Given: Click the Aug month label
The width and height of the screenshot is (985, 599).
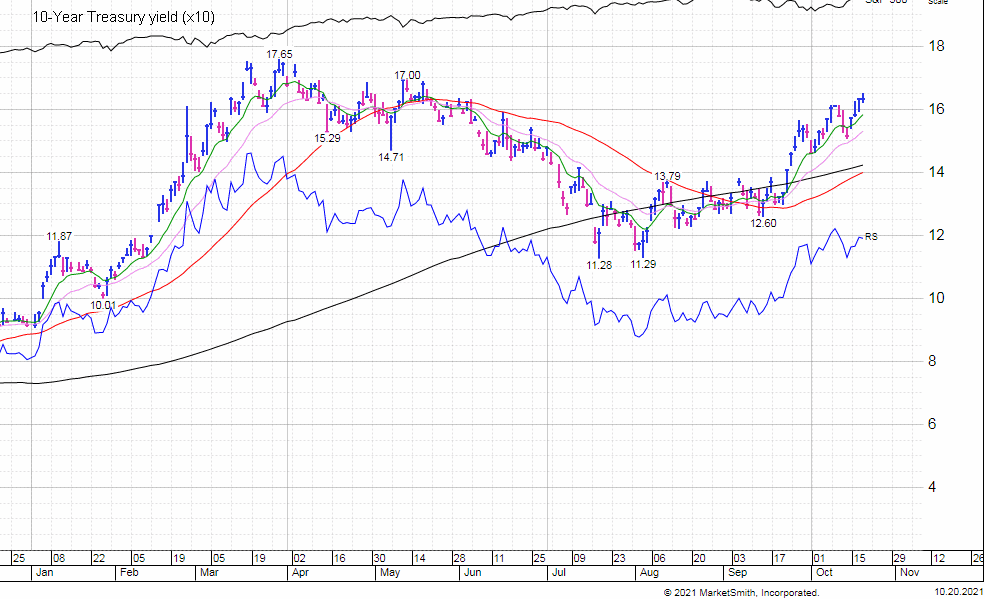Looking at the screenshot, I should tap(649, 573).
